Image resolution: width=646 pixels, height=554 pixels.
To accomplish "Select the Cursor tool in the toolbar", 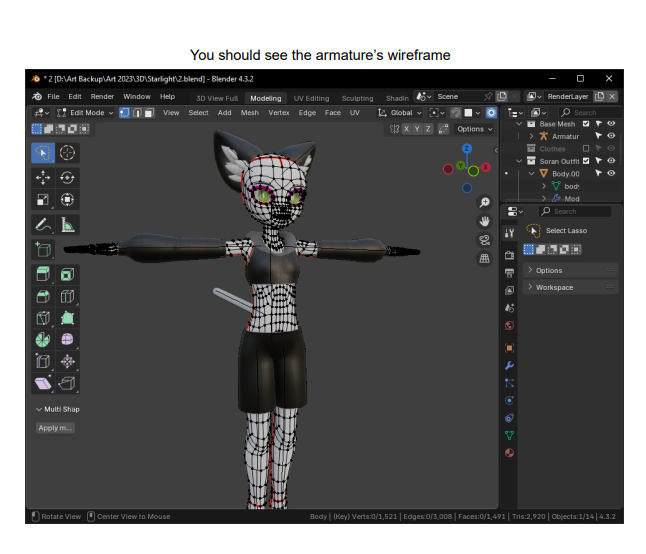I will [68, 153].
